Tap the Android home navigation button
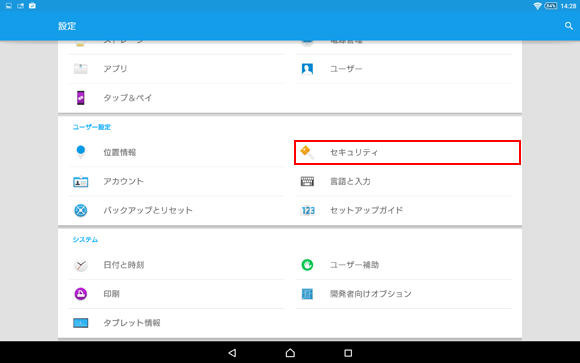This screenshot has height=363, width=580. [290, 353]
